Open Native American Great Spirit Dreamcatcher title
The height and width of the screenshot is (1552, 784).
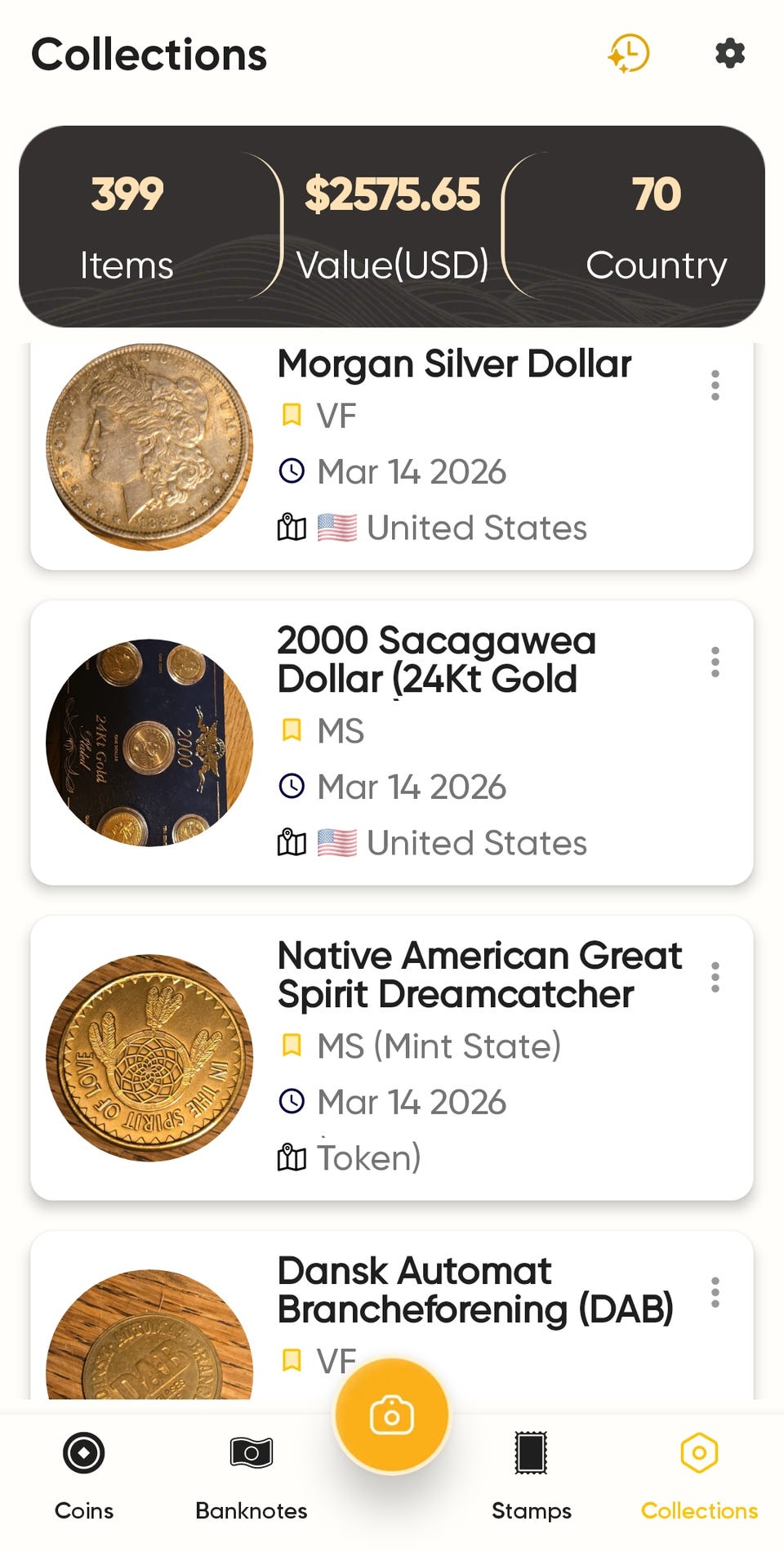pos(479,974)
